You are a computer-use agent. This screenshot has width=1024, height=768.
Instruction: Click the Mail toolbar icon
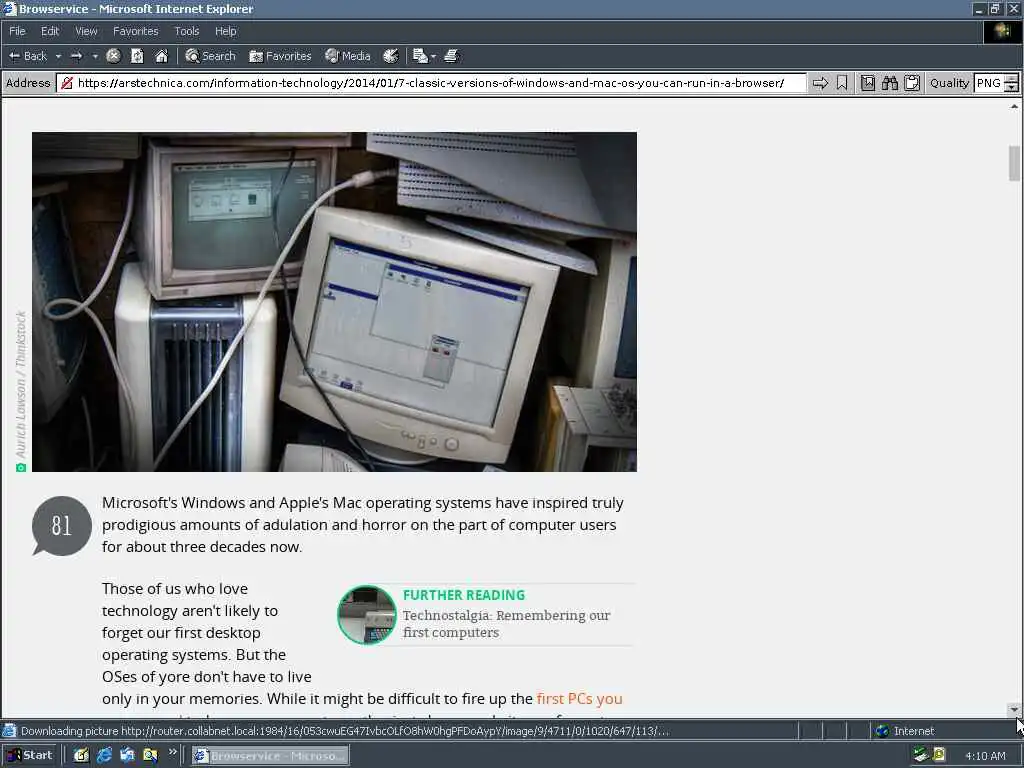pos(420,56)
